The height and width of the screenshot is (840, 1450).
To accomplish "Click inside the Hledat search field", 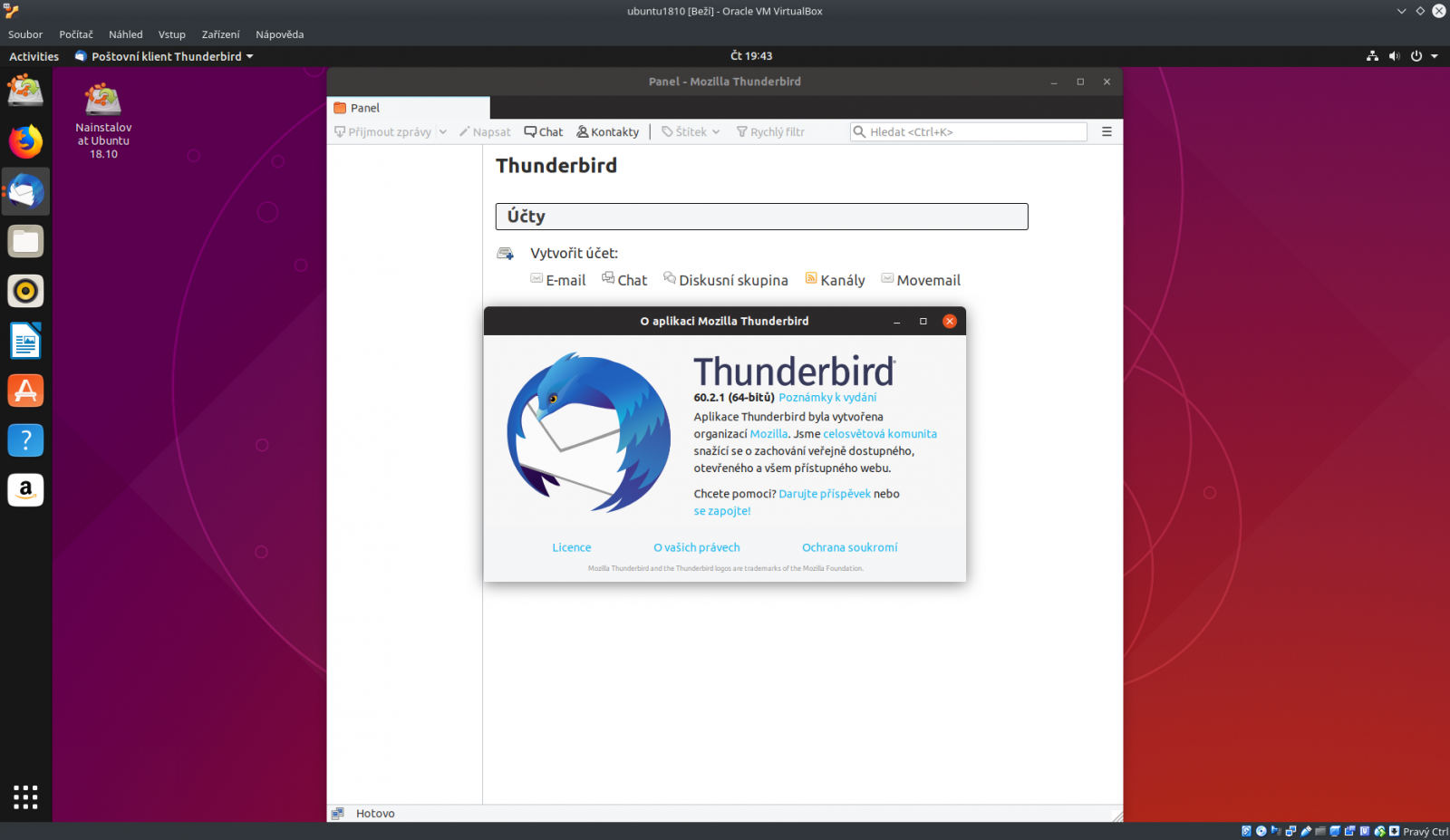I will point(968,131).
